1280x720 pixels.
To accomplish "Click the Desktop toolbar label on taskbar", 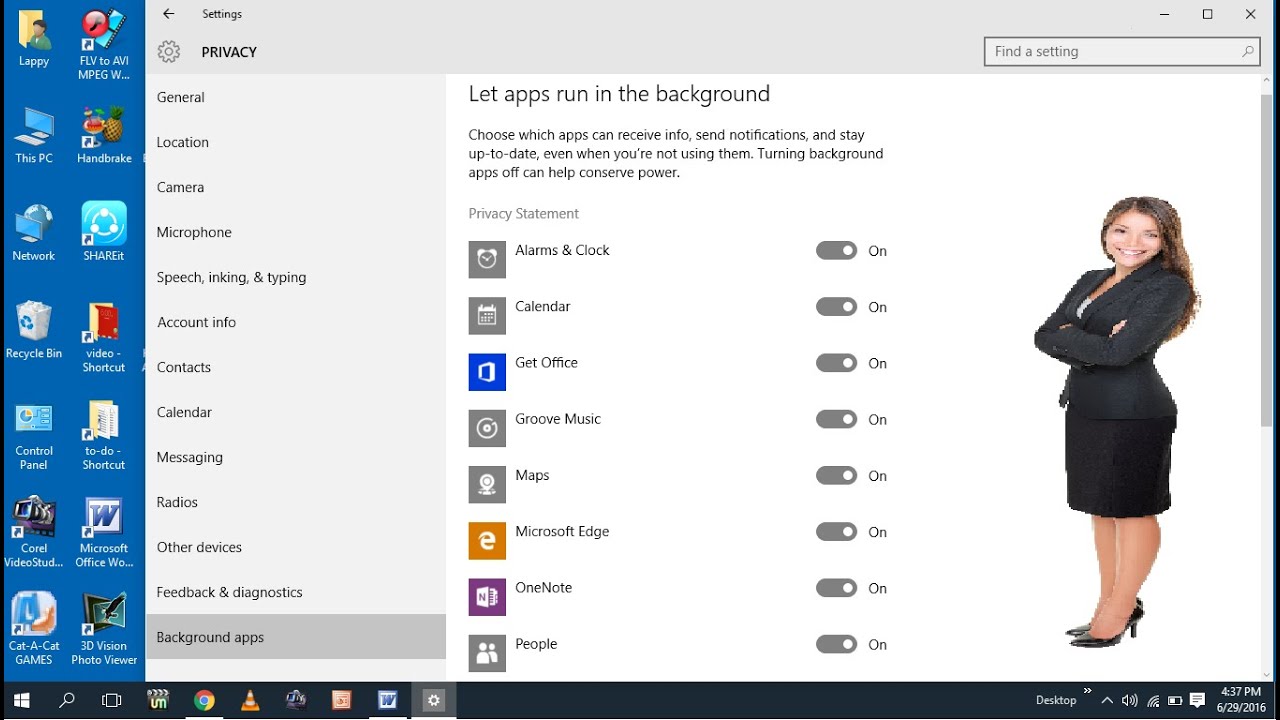I will 1056,700.
